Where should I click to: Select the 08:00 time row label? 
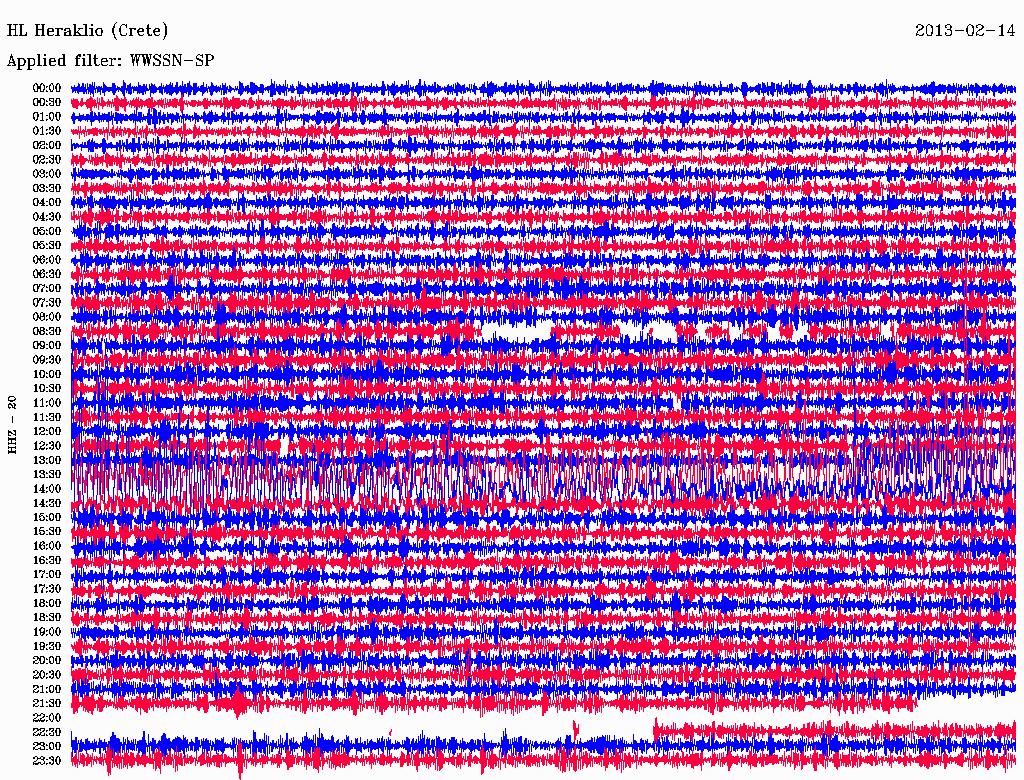tap(47, 317)
